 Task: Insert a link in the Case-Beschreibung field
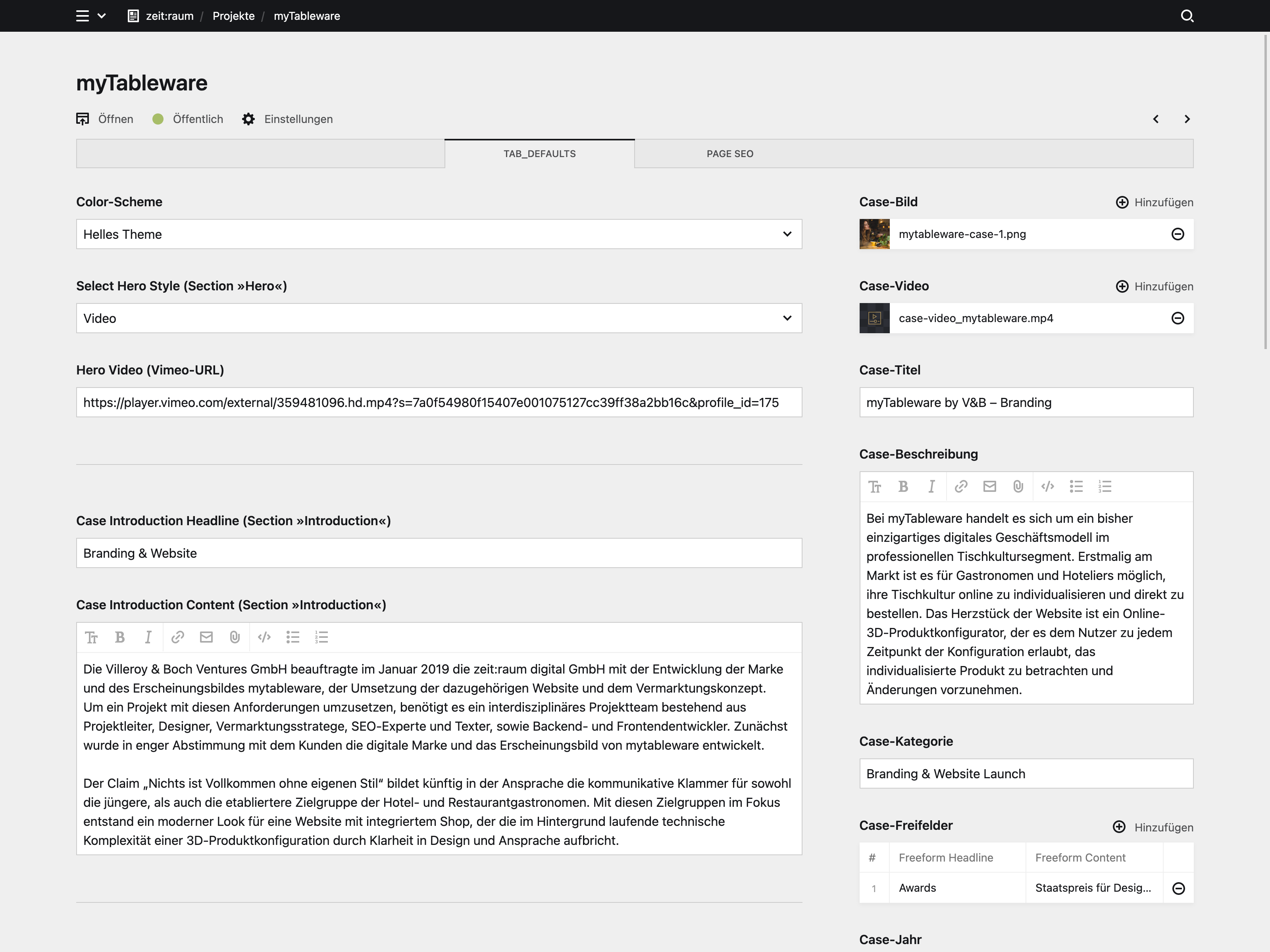point(961,486)
